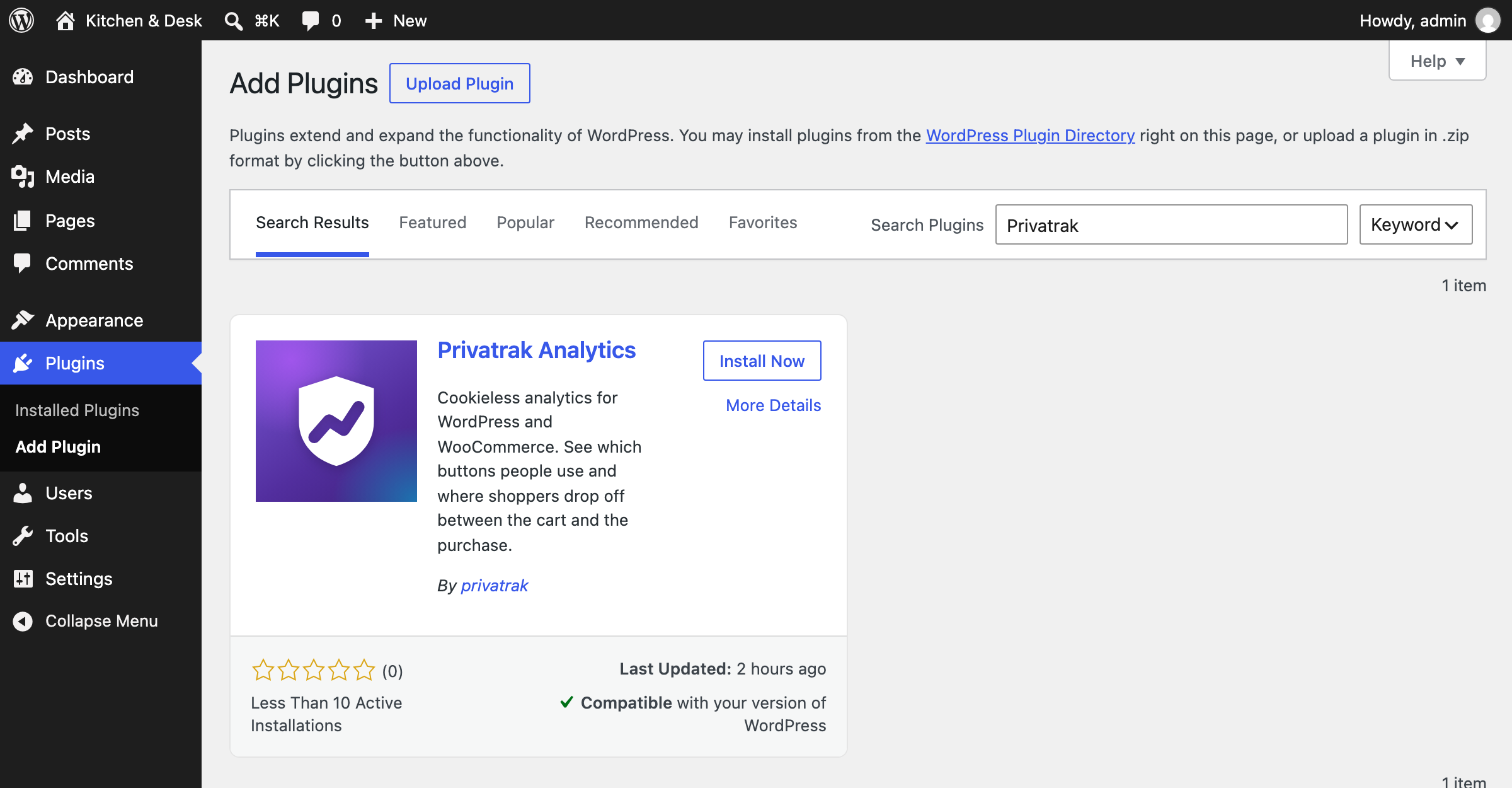
Task: Click the Posts pushpin icon
Action: [x=23, y=134]
